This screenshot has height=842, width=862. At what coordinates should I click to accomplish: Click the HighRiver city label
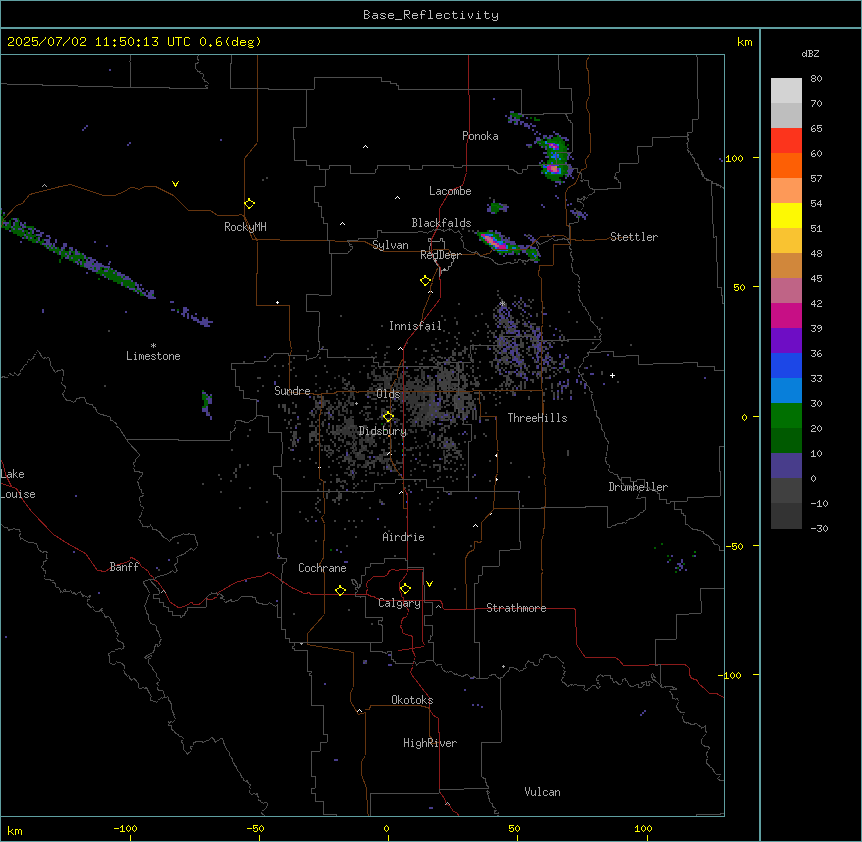(430, 743)
